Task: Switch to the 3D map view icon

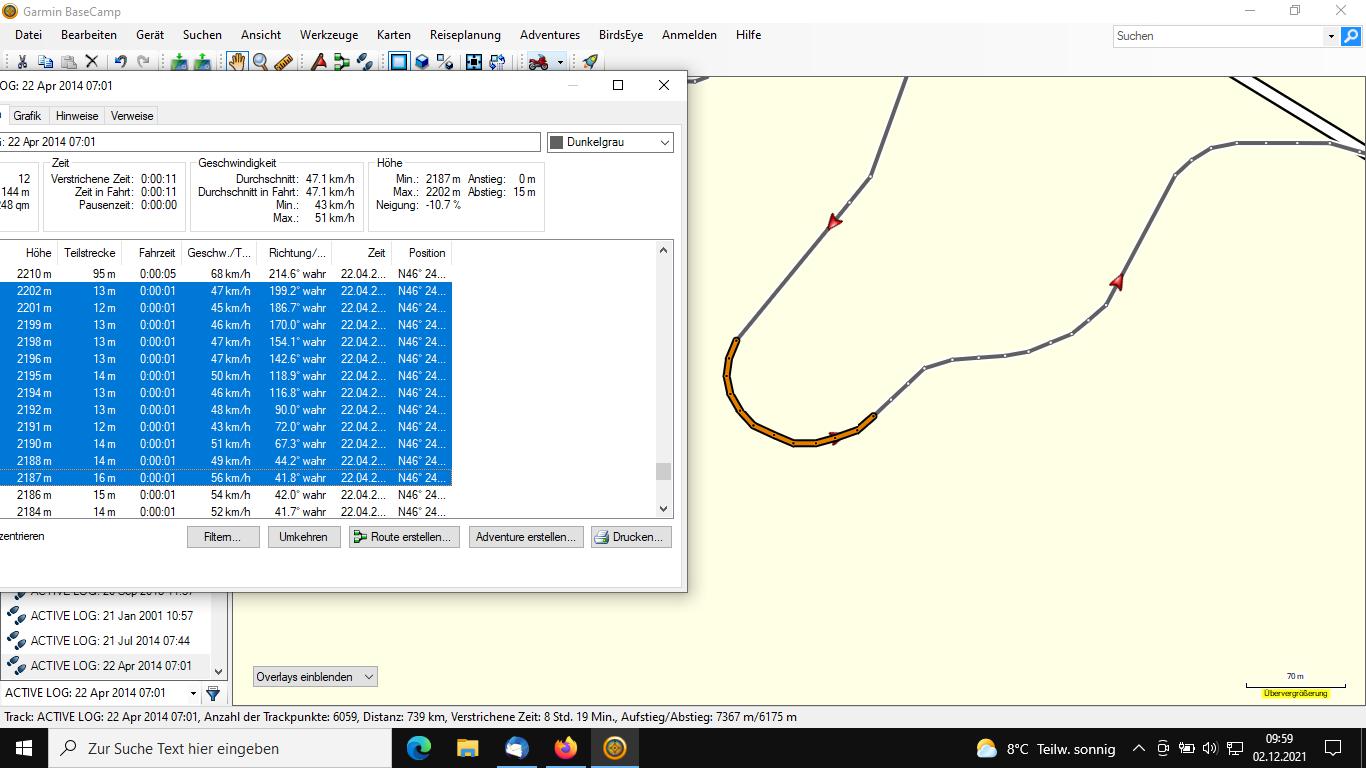Action: pyautogui.click(x=422, y=62)
